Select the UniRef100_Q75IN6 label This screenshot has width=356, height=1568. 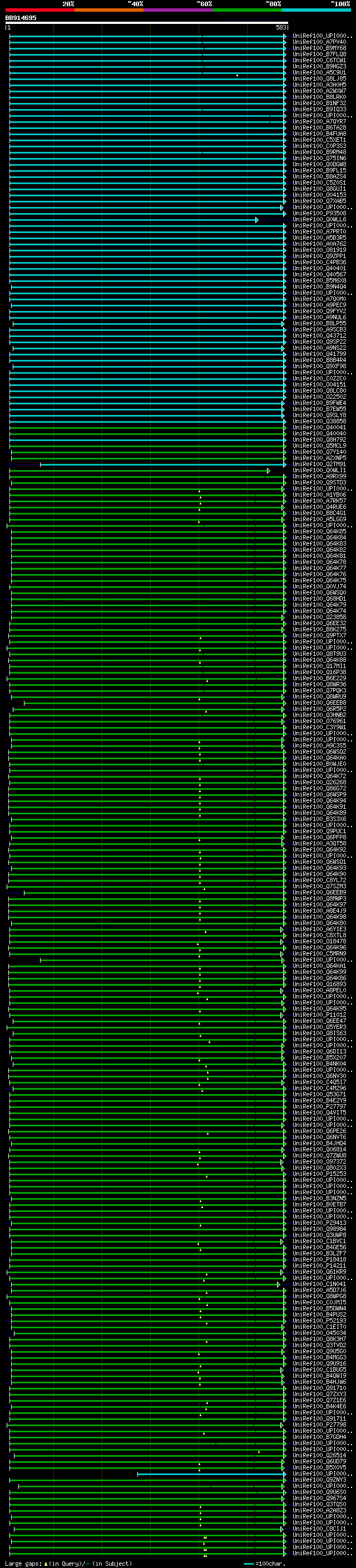point(319,159)
